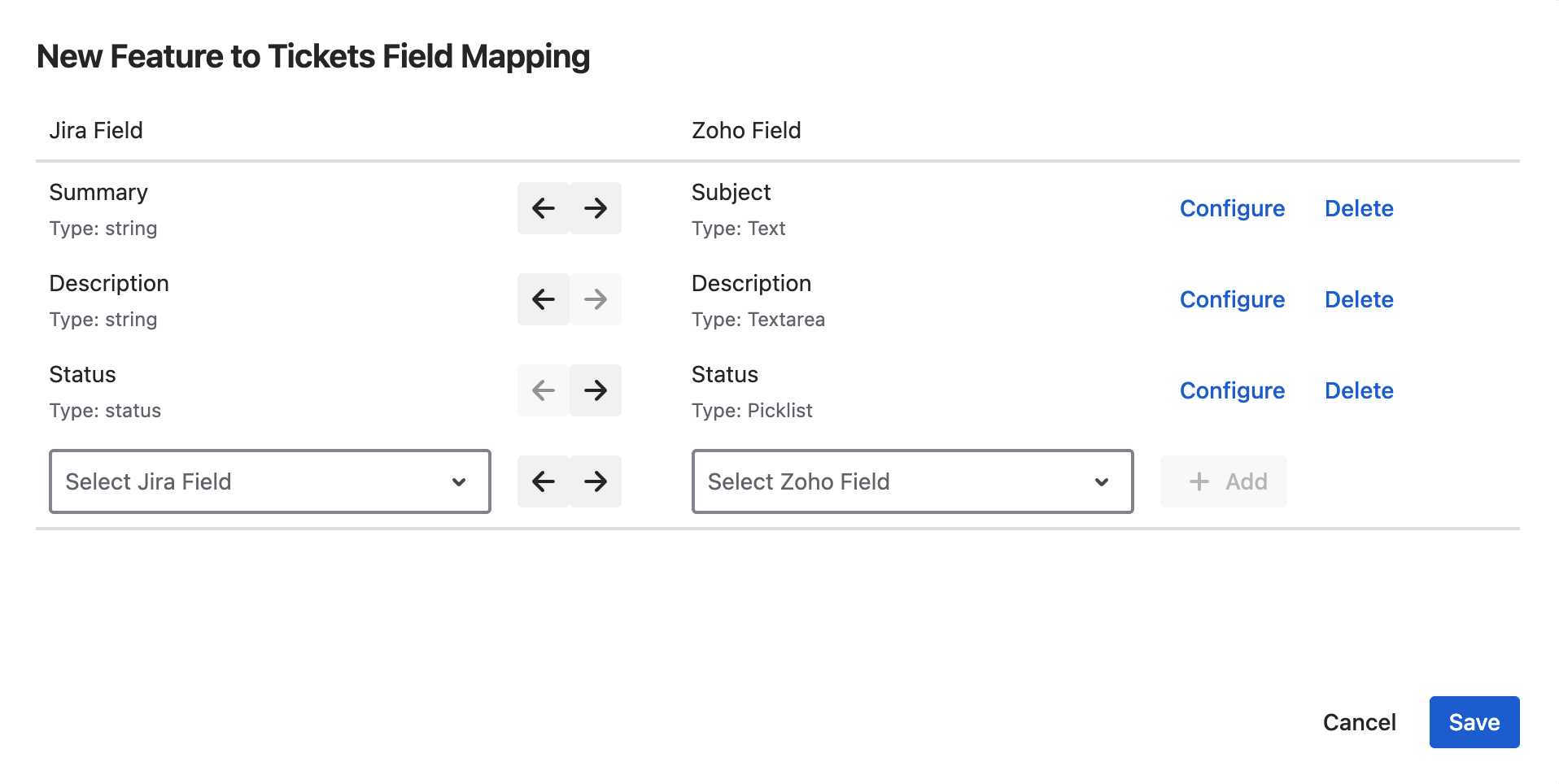Screen dimensions: 1559x784
Task: Click chevron of Zoho Field dropdown
Action: (x=1102, y=482)
